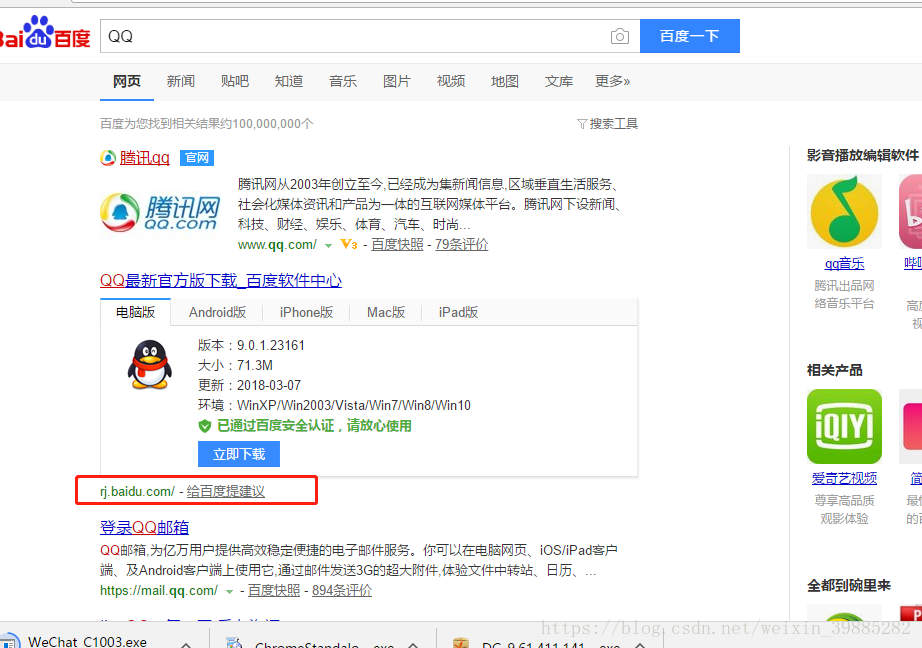Click the 立即下载 button
Image resolution: width=922 pixels, height=648 pixels.
(239, 454)
